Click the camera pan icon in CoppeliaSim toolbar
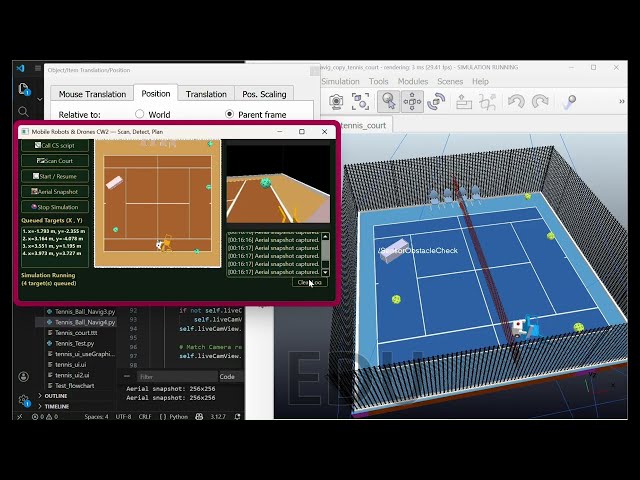Screen dimensions: 640x480 tap(336, 101)
